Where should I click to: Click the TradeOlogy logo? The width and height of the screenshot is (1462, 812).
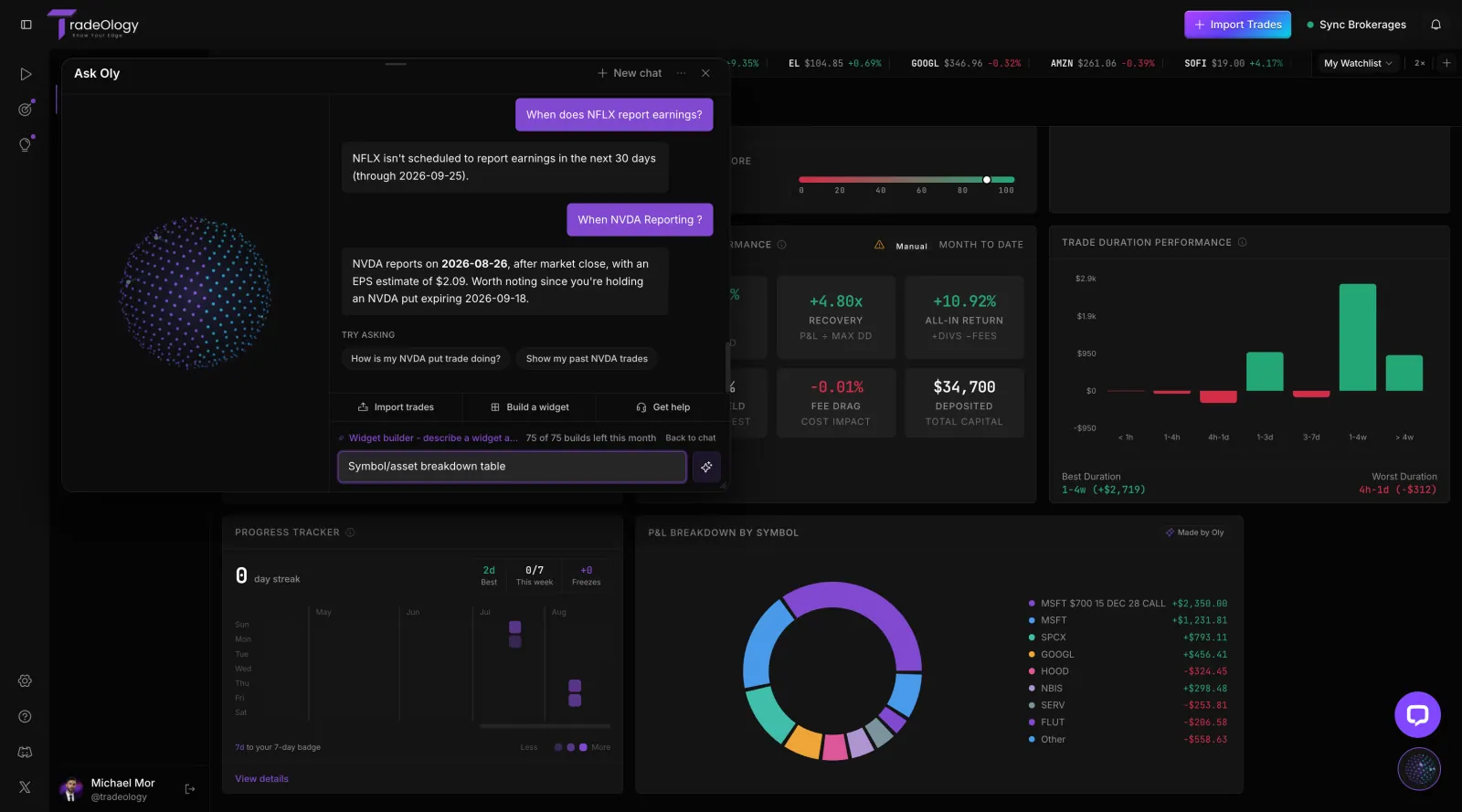click(x=93, y=25)
